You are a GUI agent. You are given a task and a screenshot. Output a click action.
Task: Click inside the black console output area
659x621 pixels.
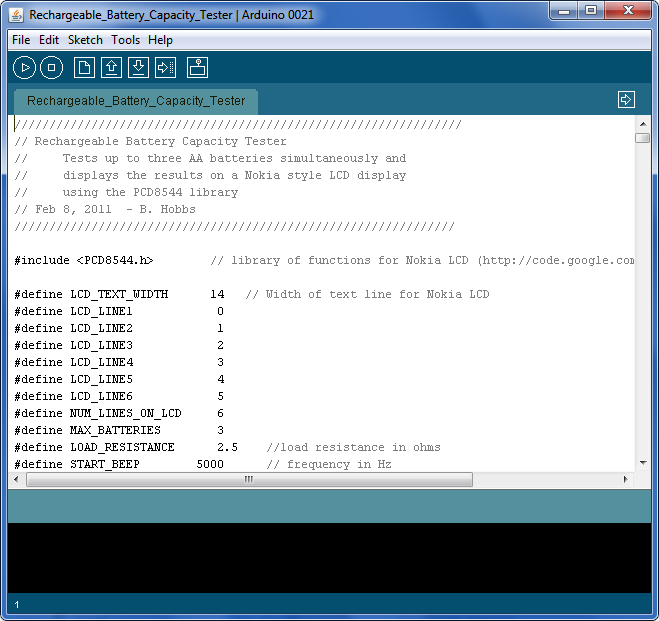[x=330, y=558]
